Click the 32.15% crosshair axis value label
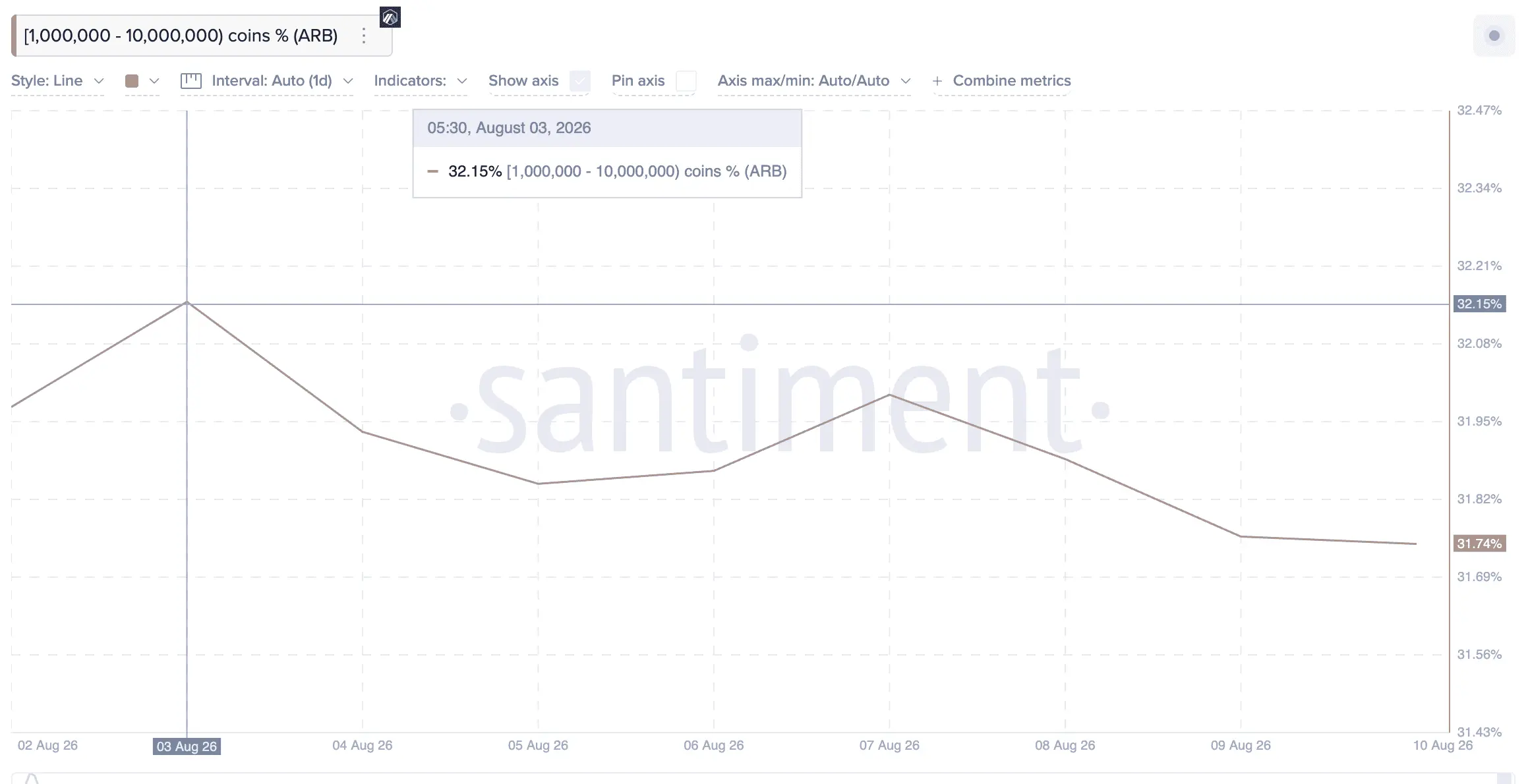 (1479, 304)
